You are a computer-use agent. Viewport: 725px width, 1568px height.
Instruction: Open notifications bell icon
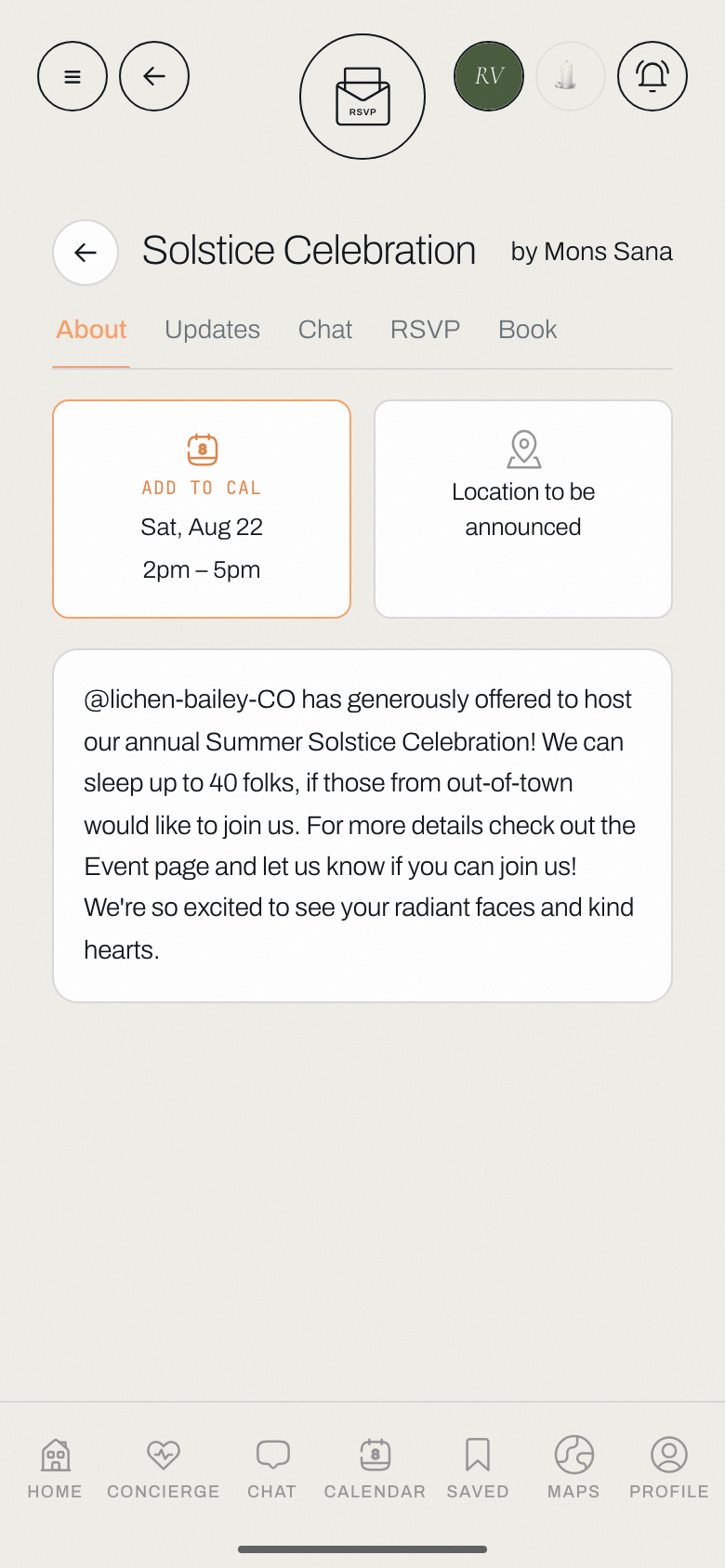(652, 76)
